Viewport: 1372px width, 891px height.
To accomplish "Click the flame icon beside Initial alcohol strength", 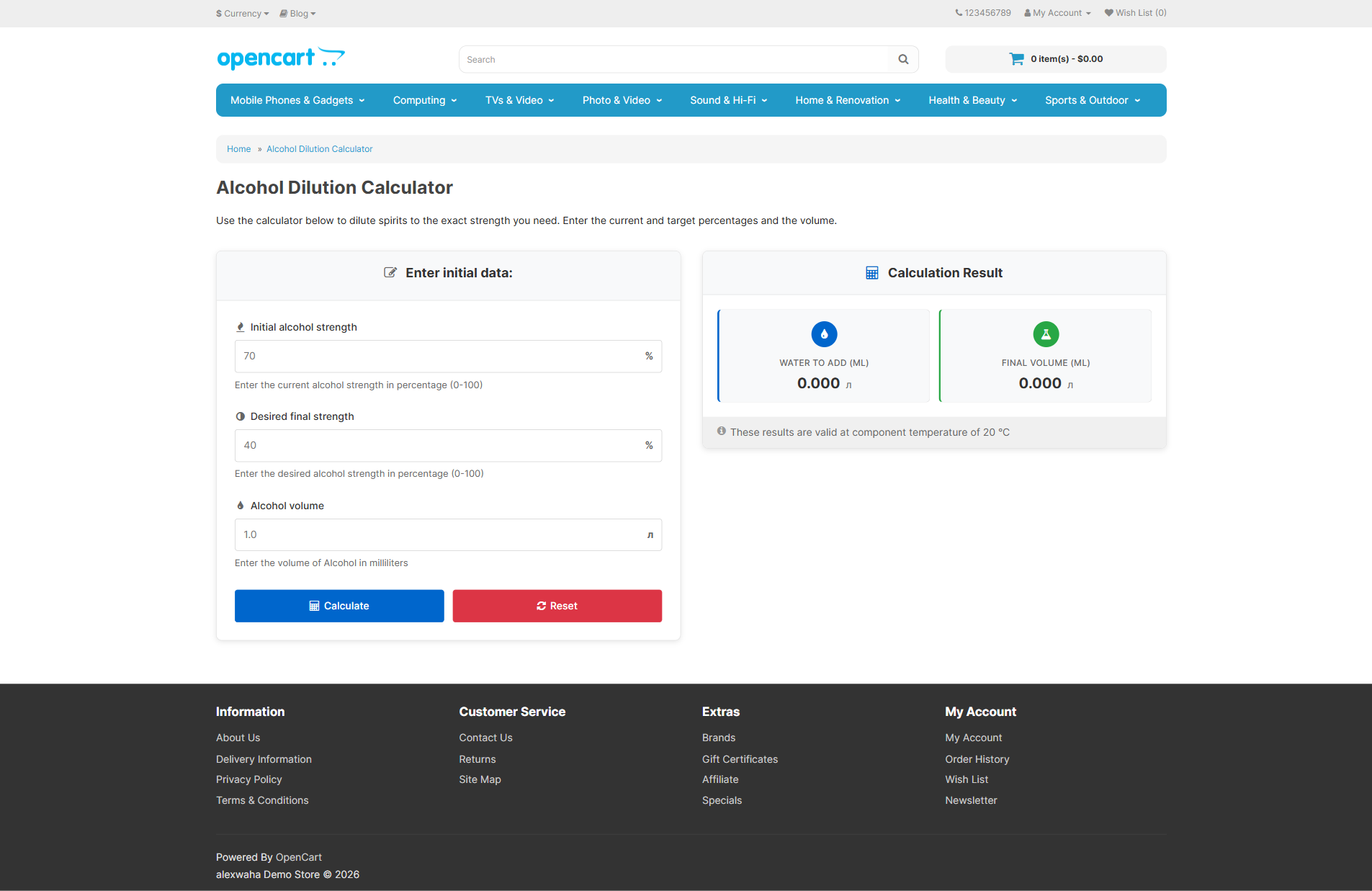I will pos(241,327).
